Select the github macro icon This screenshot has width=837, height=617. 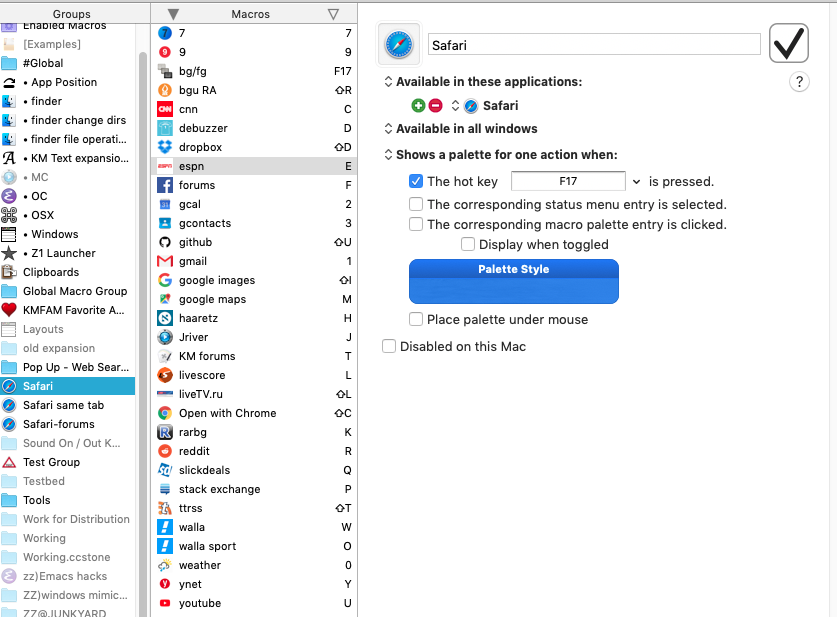(x=165, y=242)
